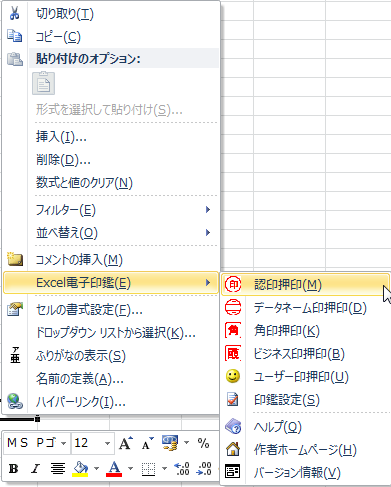Click ビジネス印押印(B) submenu item
The image size is (391, 487).
[305, 354]
